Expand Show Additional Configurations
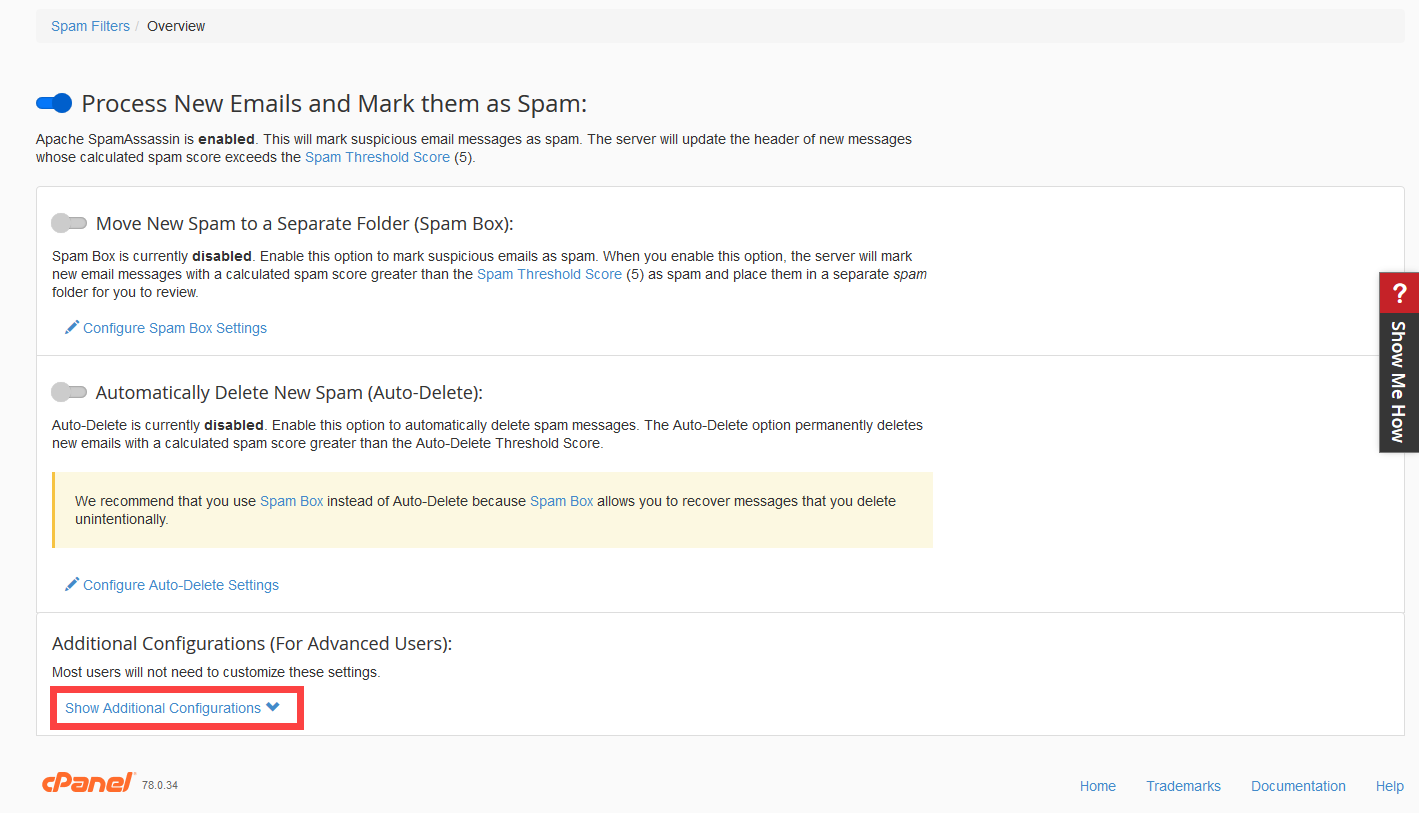Viewport: 1419px width, 813px height. [x=163, y=708]
